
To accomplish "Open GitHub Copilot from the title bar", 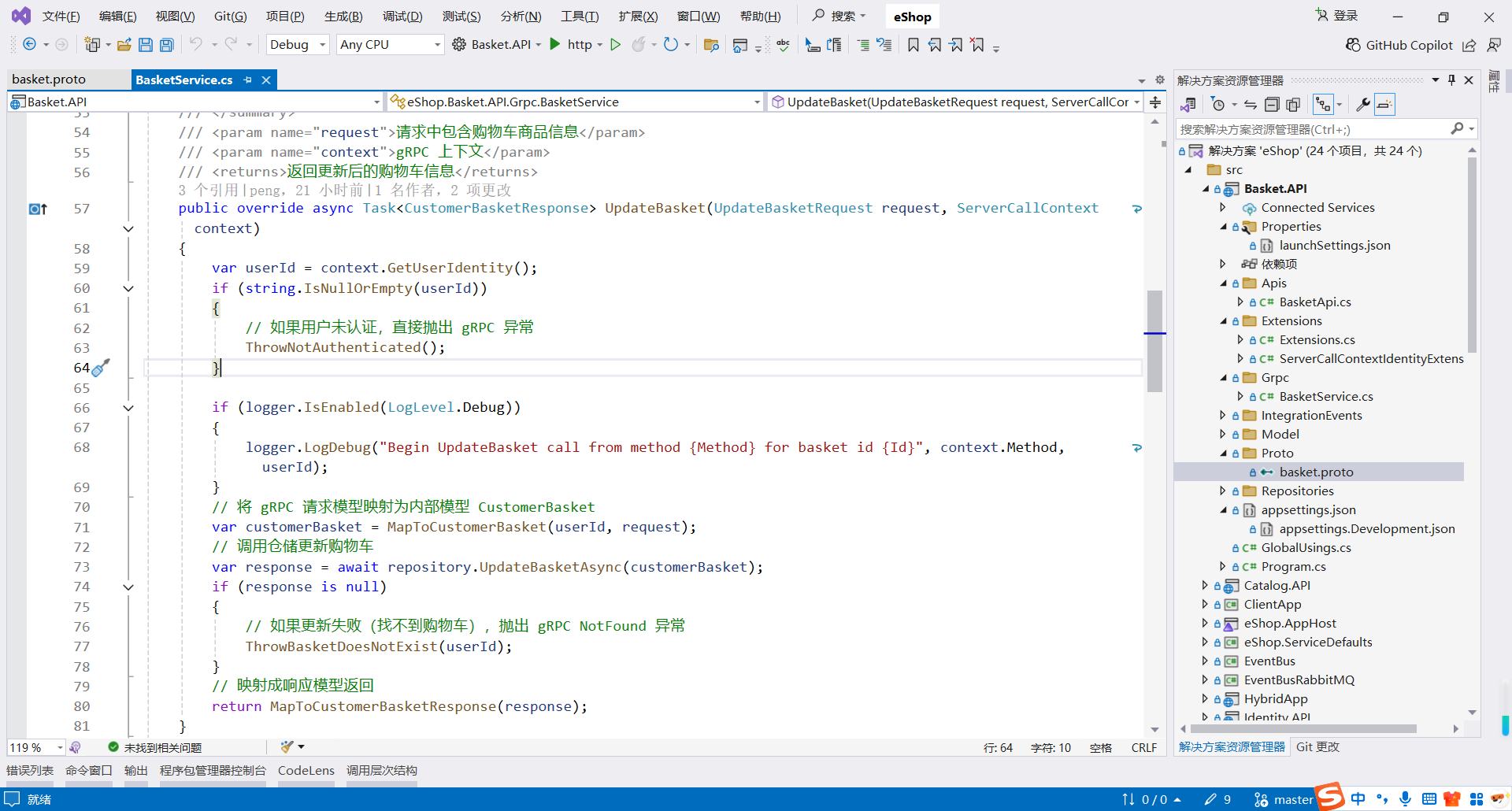I will pos(1399,45).
